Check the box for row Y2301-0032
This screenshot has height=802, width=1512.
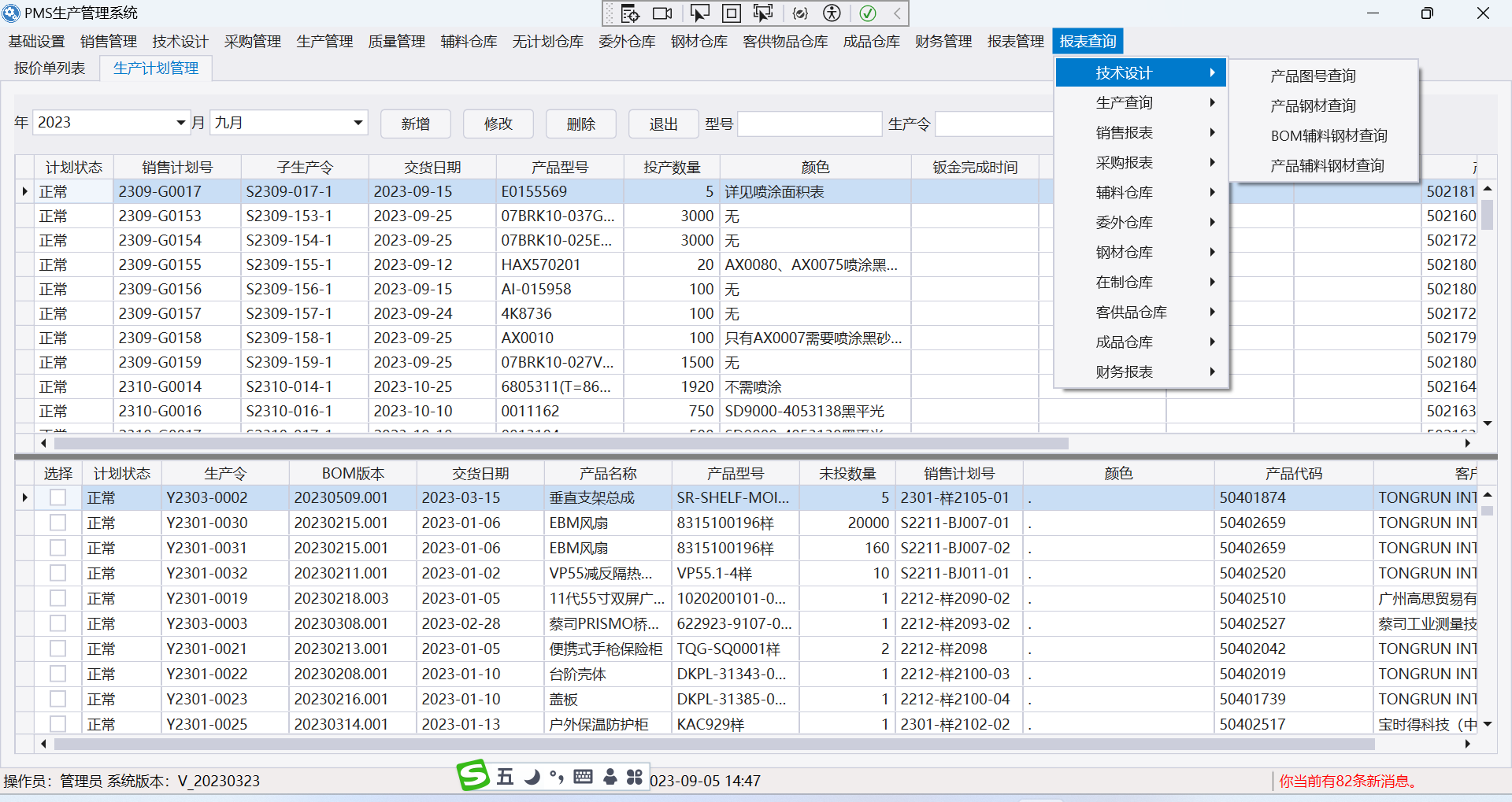click(57, 573)
